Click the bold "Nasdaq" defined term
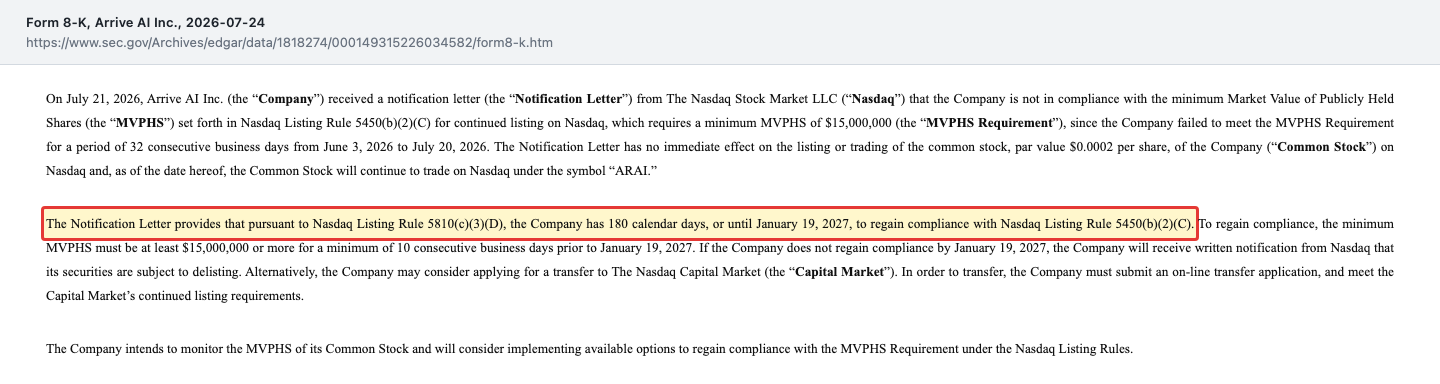Screen dimensions: 1440x384 pyautogui.click(x=872, y=99)
